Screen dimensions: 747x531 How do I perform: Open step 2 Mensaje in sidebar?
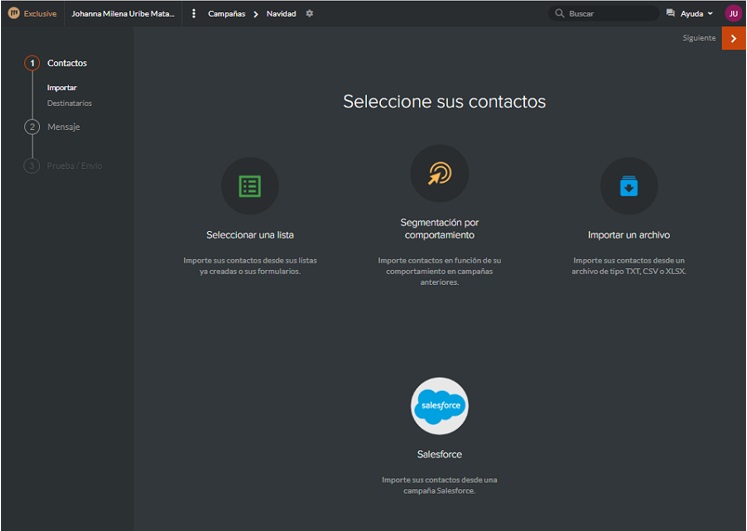pos(63,127)
